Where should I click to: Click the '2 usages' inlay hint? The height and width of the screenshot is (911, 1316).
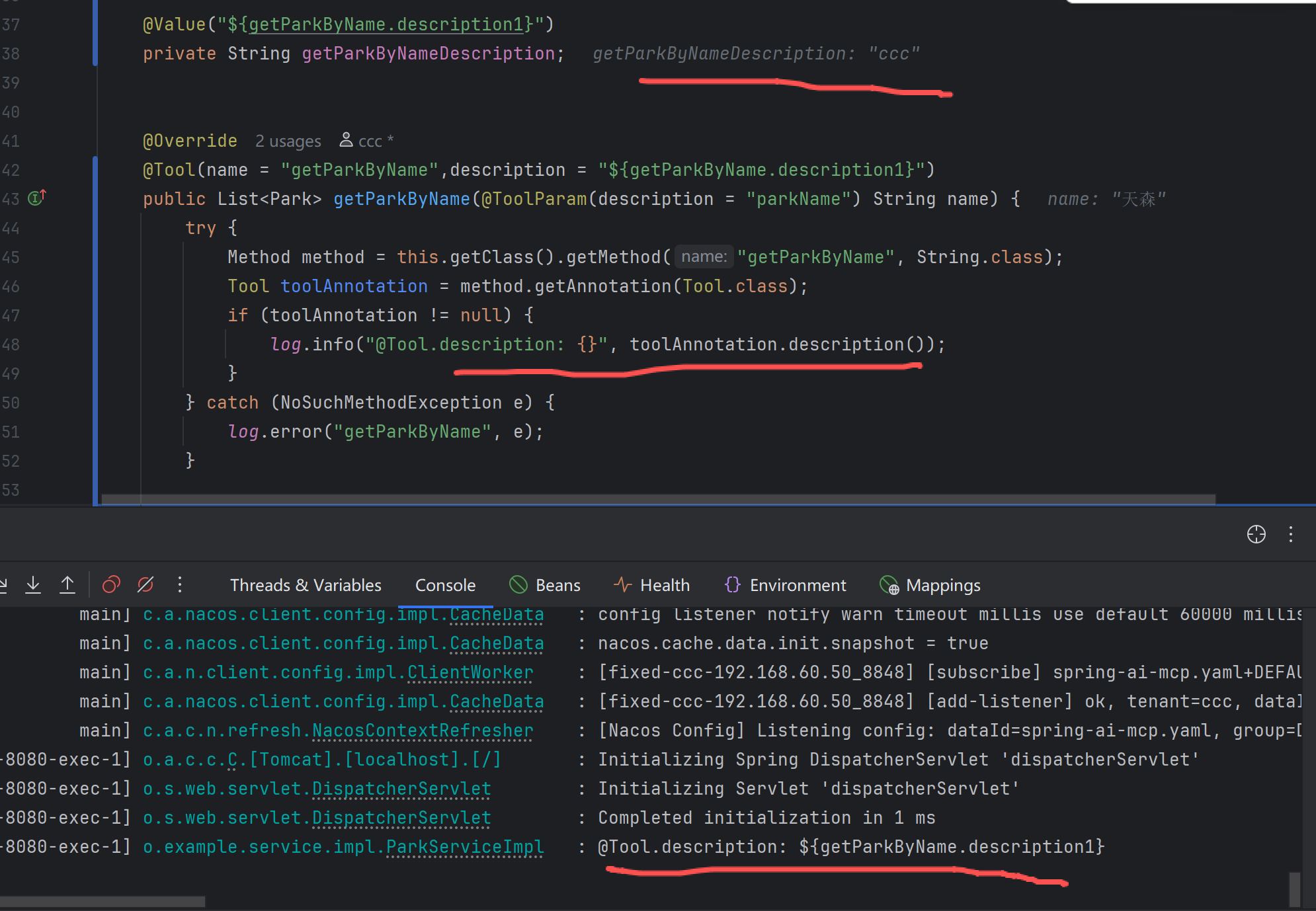tap(288, 141)
